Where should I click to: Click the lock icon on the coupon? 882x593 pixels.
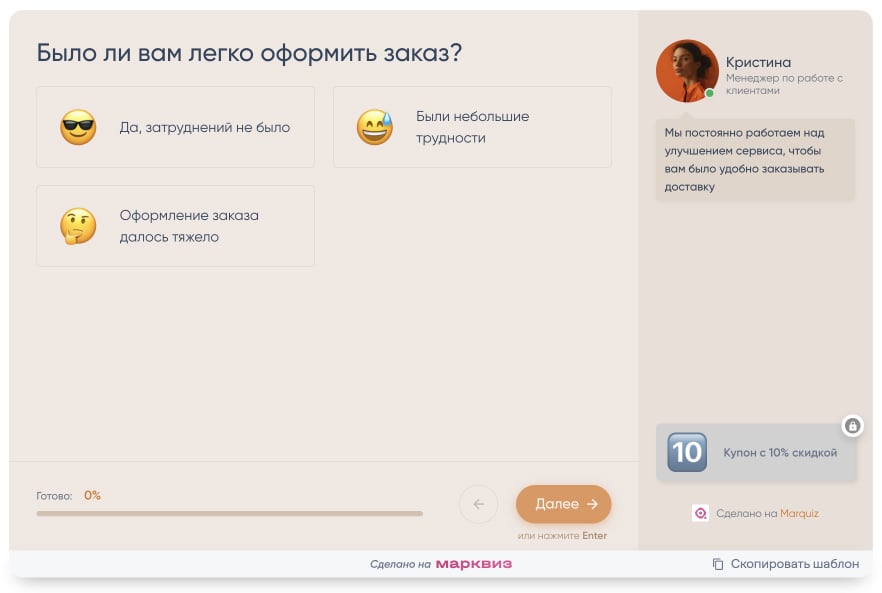[x=853, y=426]
